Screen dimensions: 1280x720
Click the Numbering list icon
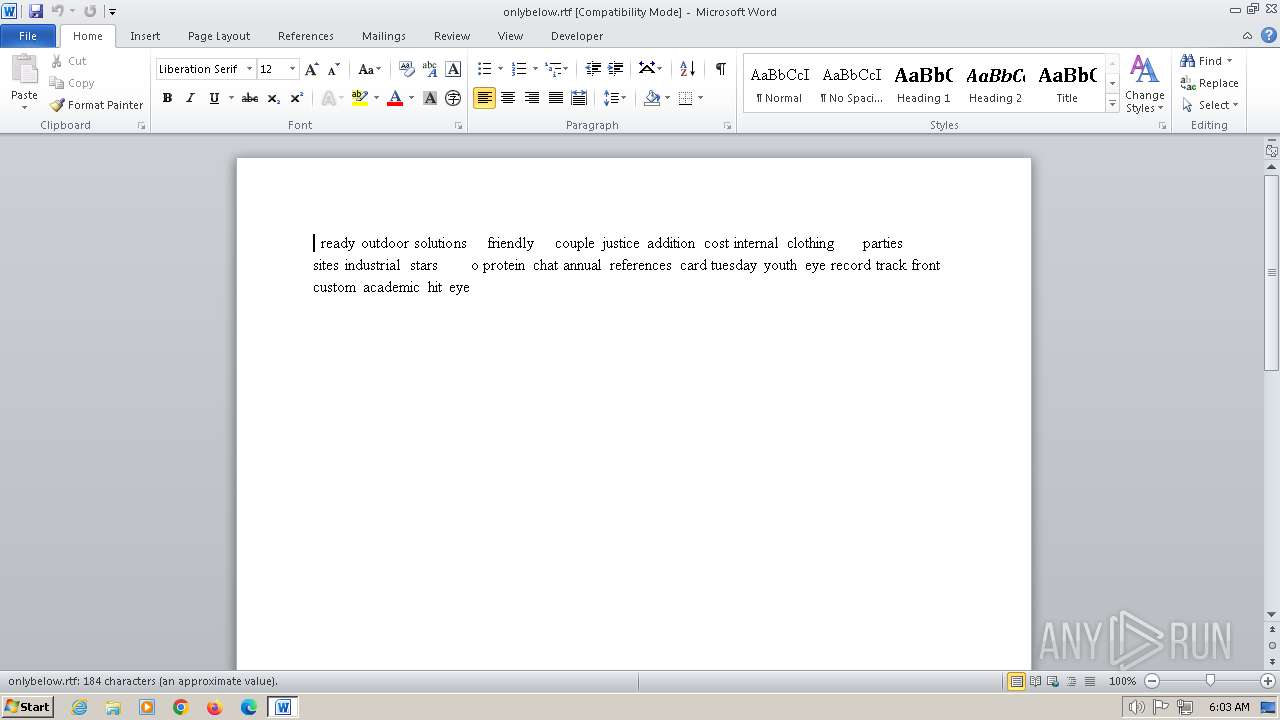518,69
